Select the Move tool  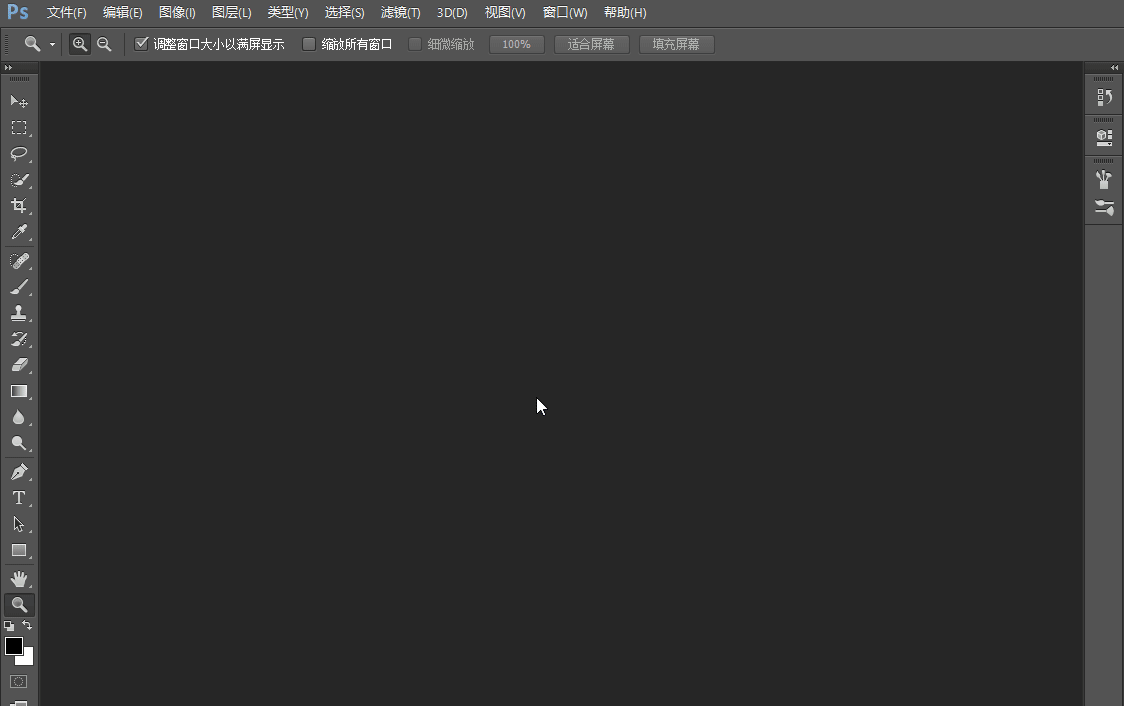(18, 102)
